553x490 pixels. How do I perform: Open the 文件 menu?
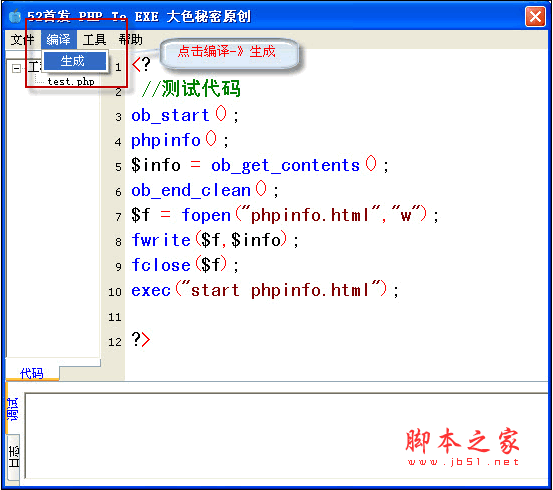pyautogui.click(x=23, y=40)
